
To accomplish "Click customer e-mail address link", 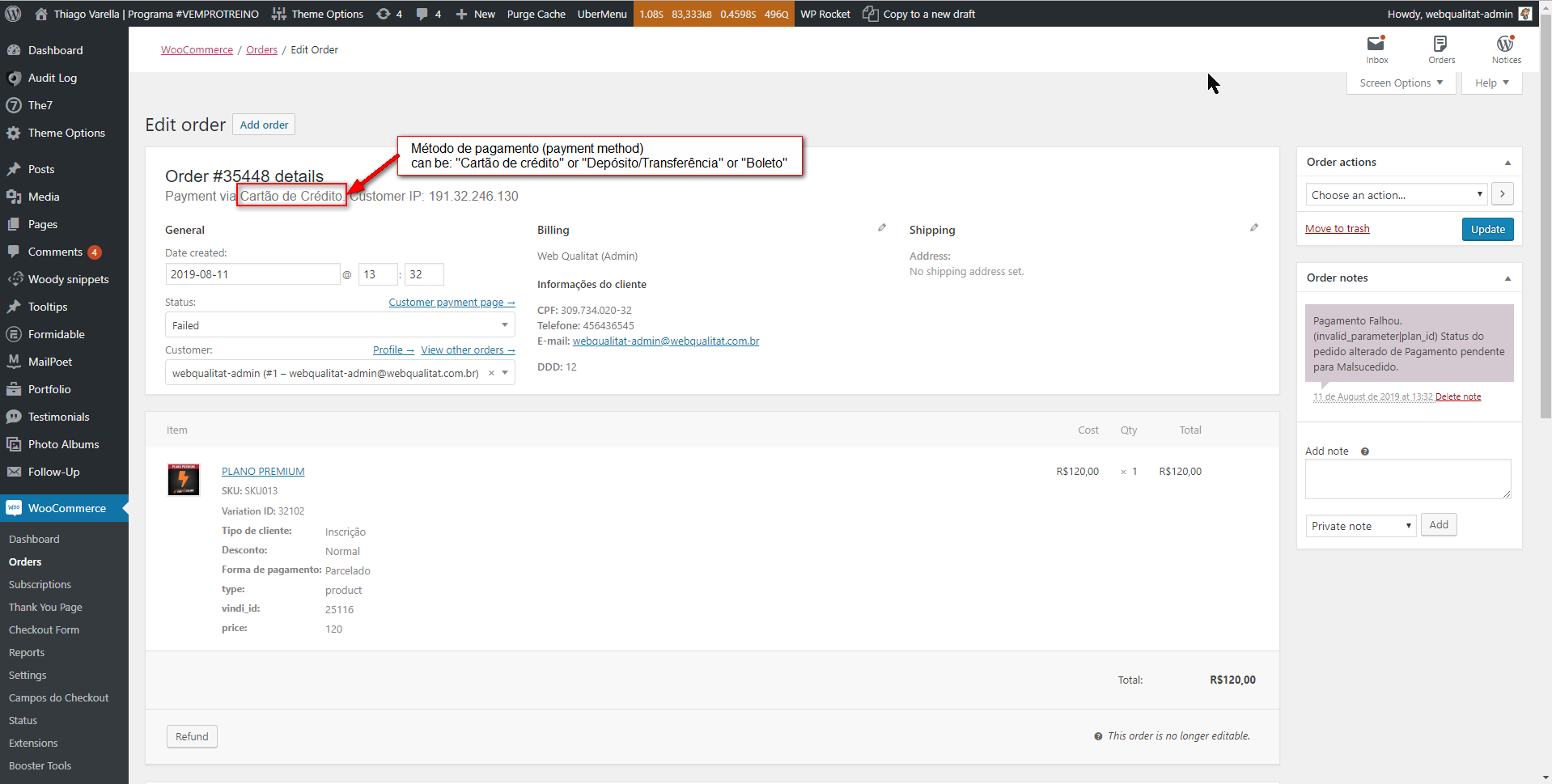I will [x=666, y=341].
